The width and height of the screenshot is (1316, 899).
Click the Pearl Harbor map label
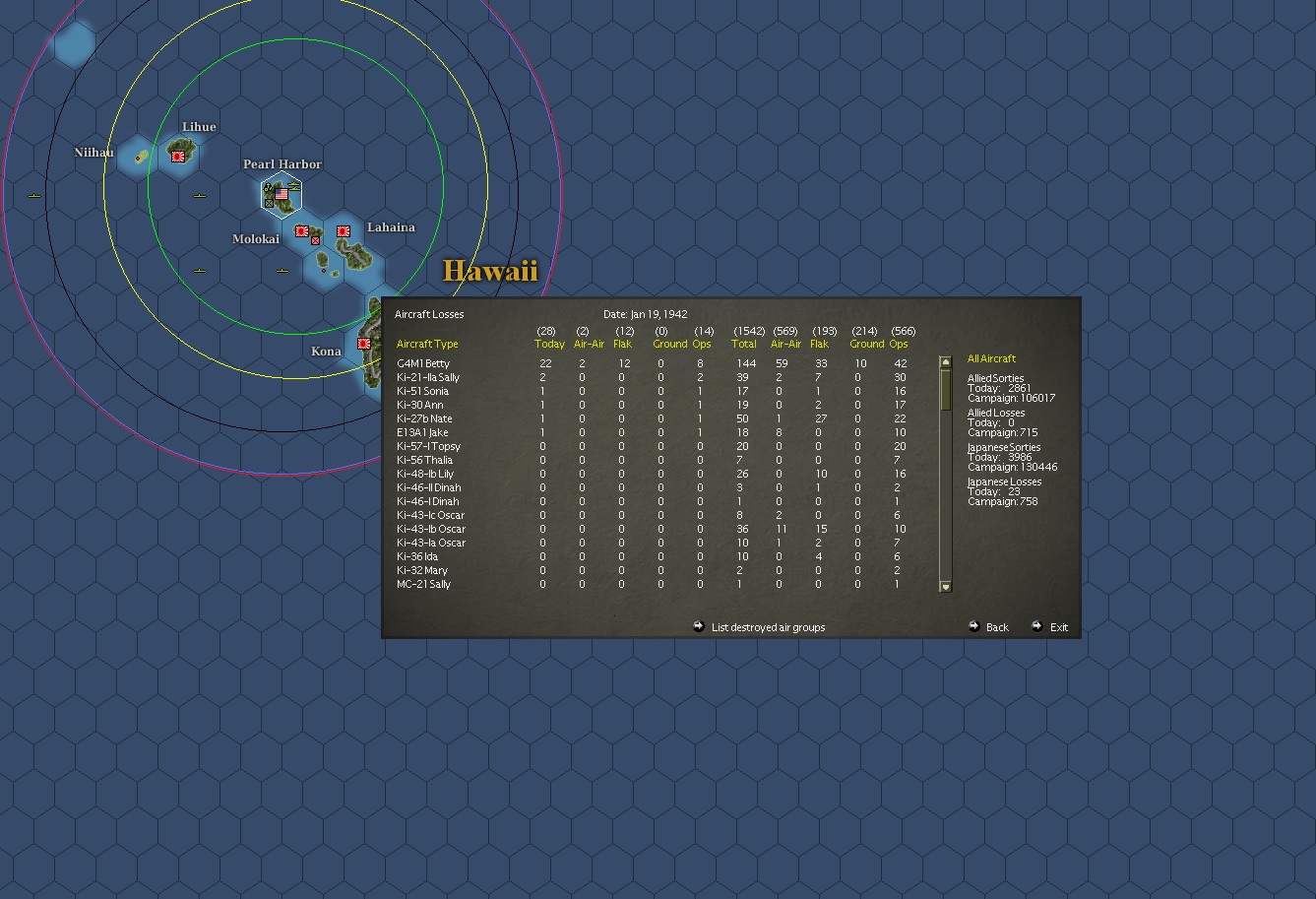pyautogui.click(x=282, y=164)
